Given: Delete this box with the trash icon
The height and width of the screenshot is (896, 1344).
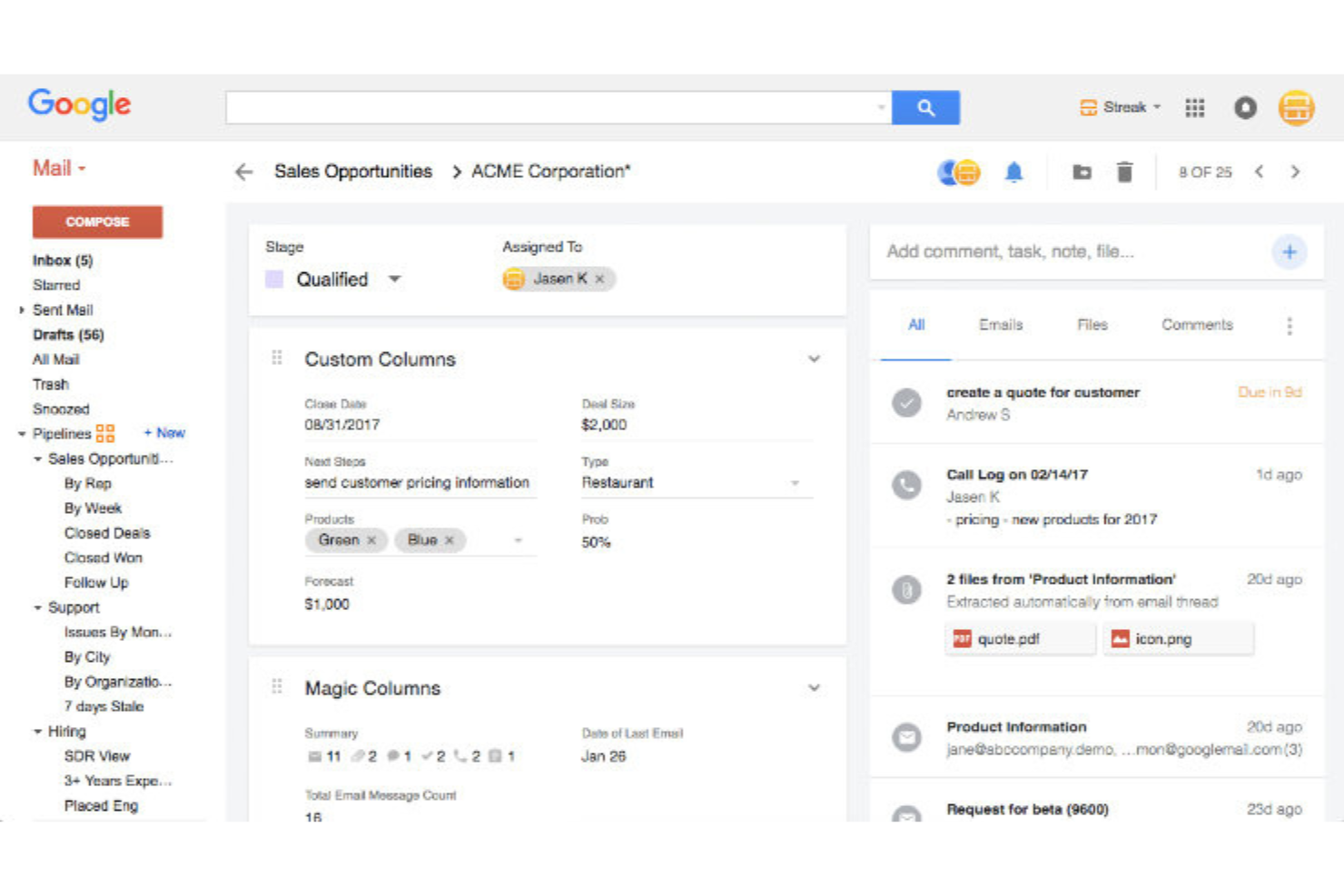Looking at the screenshot, I should click(x=1125, y=172).
